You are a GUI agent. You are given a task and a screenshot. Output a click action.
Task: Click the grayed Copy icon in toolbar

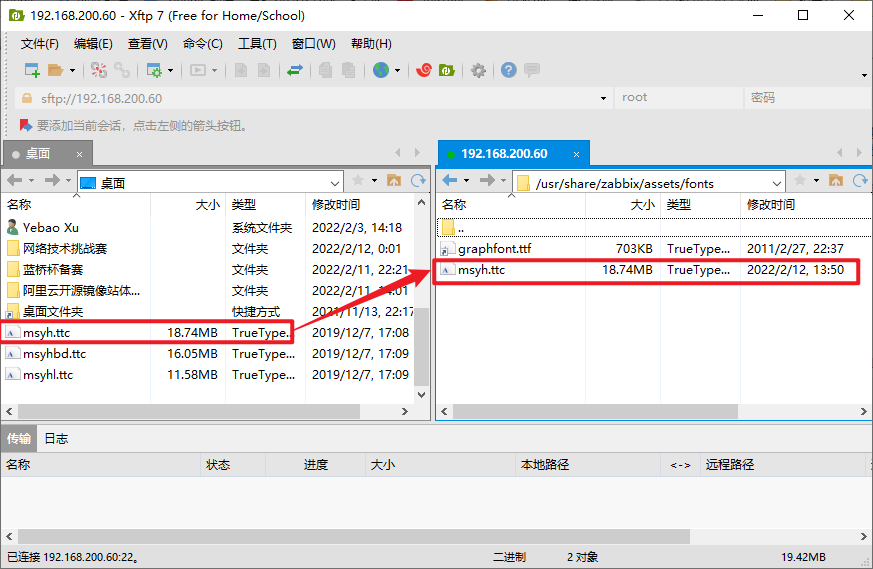coord(325,70)
